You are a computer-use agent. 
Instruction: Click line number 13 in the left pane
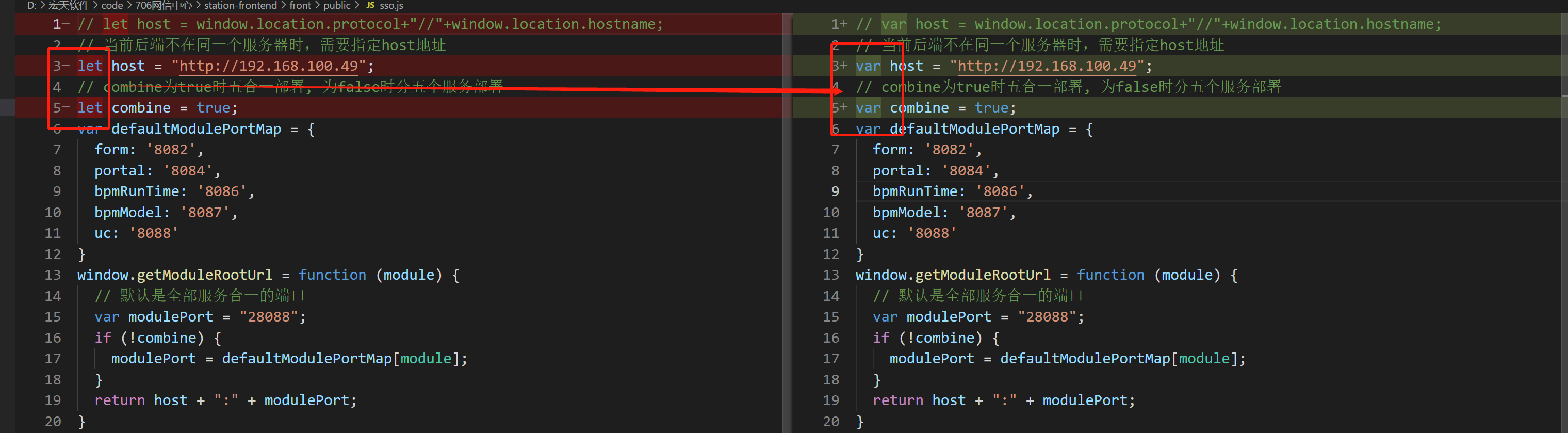(x=53, y=275)
